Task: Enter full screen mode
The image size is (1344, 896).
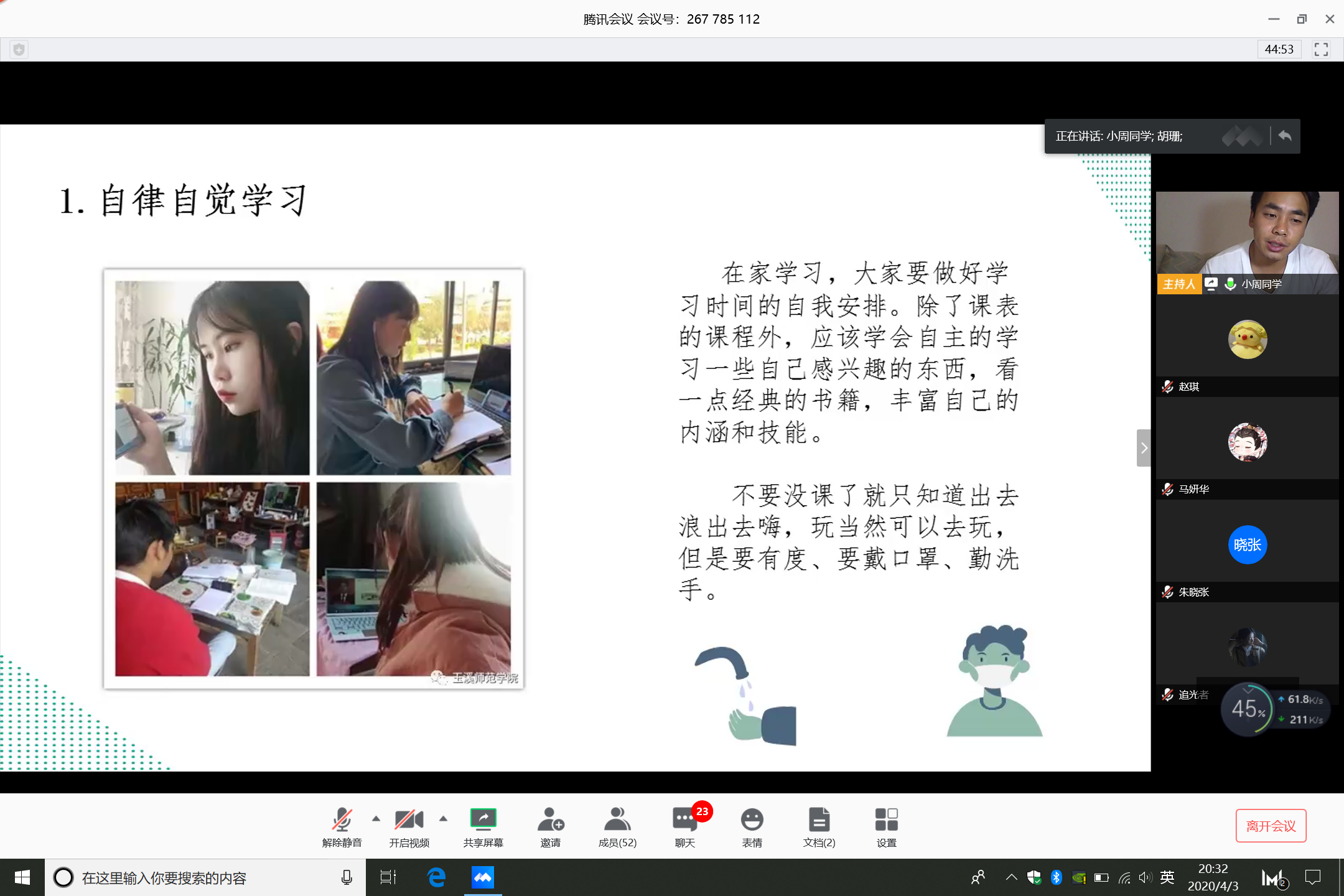Action: click(x=1321, y=49)
